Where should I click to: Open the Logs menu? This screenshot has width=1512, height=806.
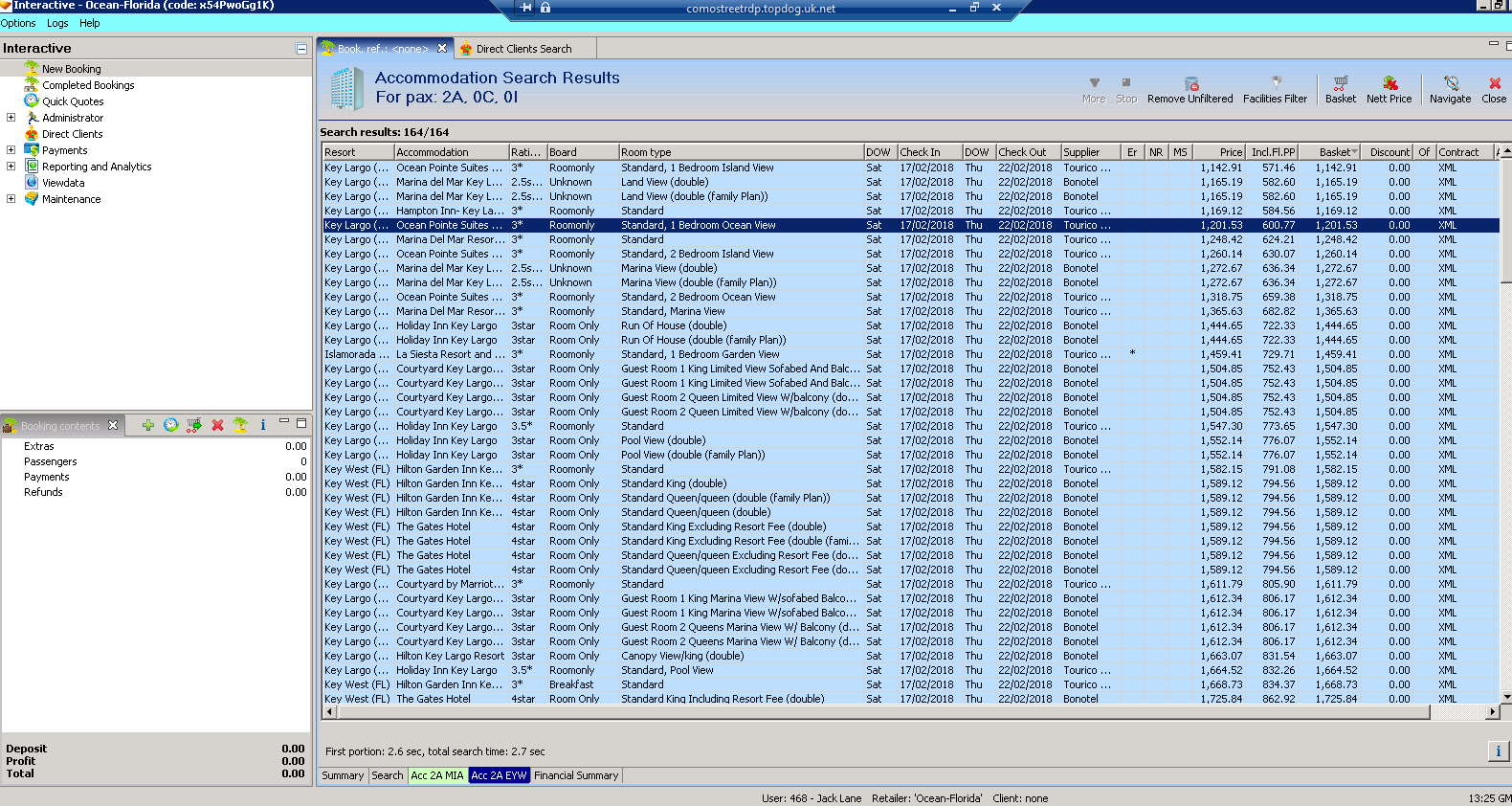57,23
